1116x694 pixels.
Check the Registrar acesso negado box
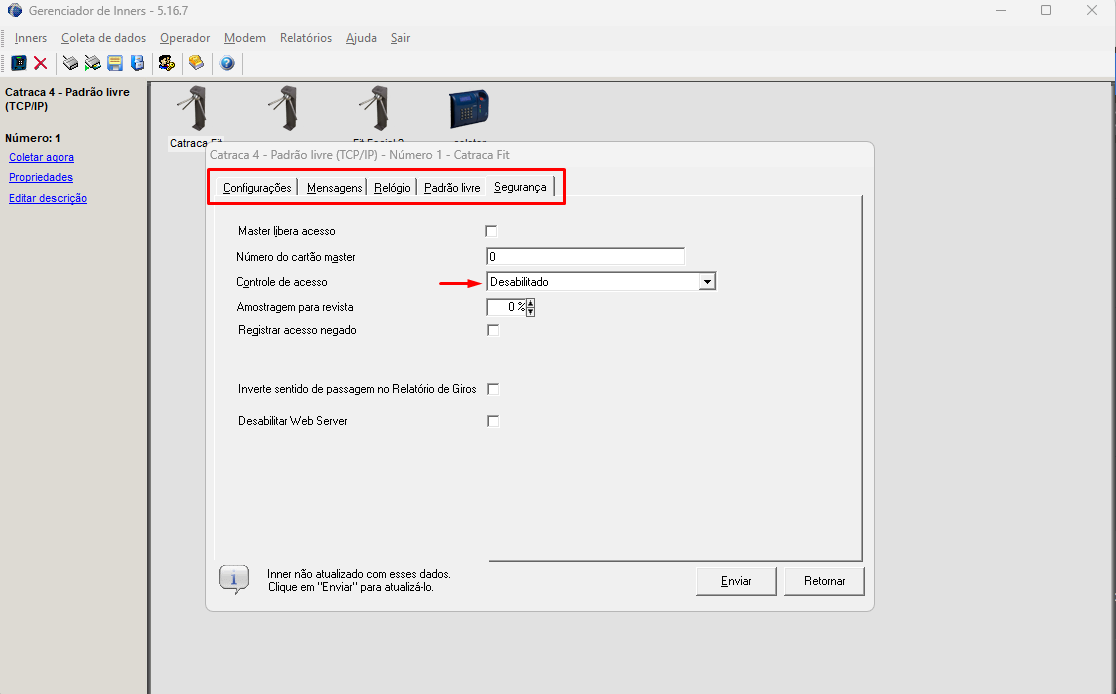point(492,330)
